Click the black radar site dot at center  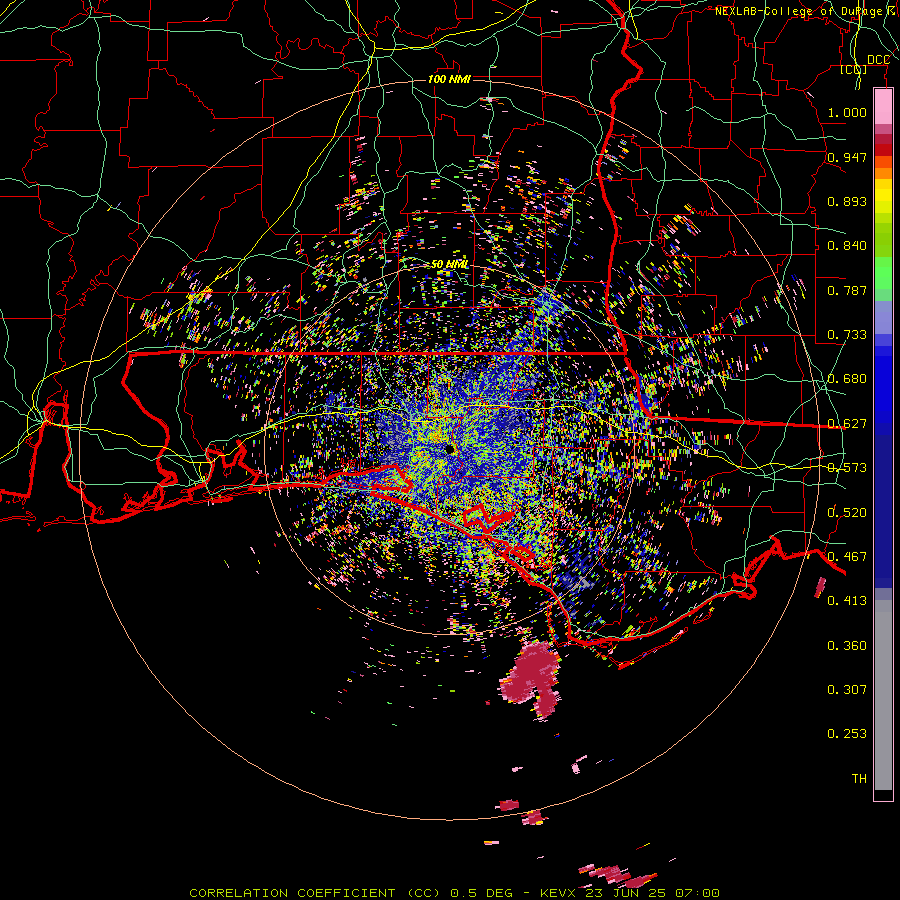click(449, 449)
